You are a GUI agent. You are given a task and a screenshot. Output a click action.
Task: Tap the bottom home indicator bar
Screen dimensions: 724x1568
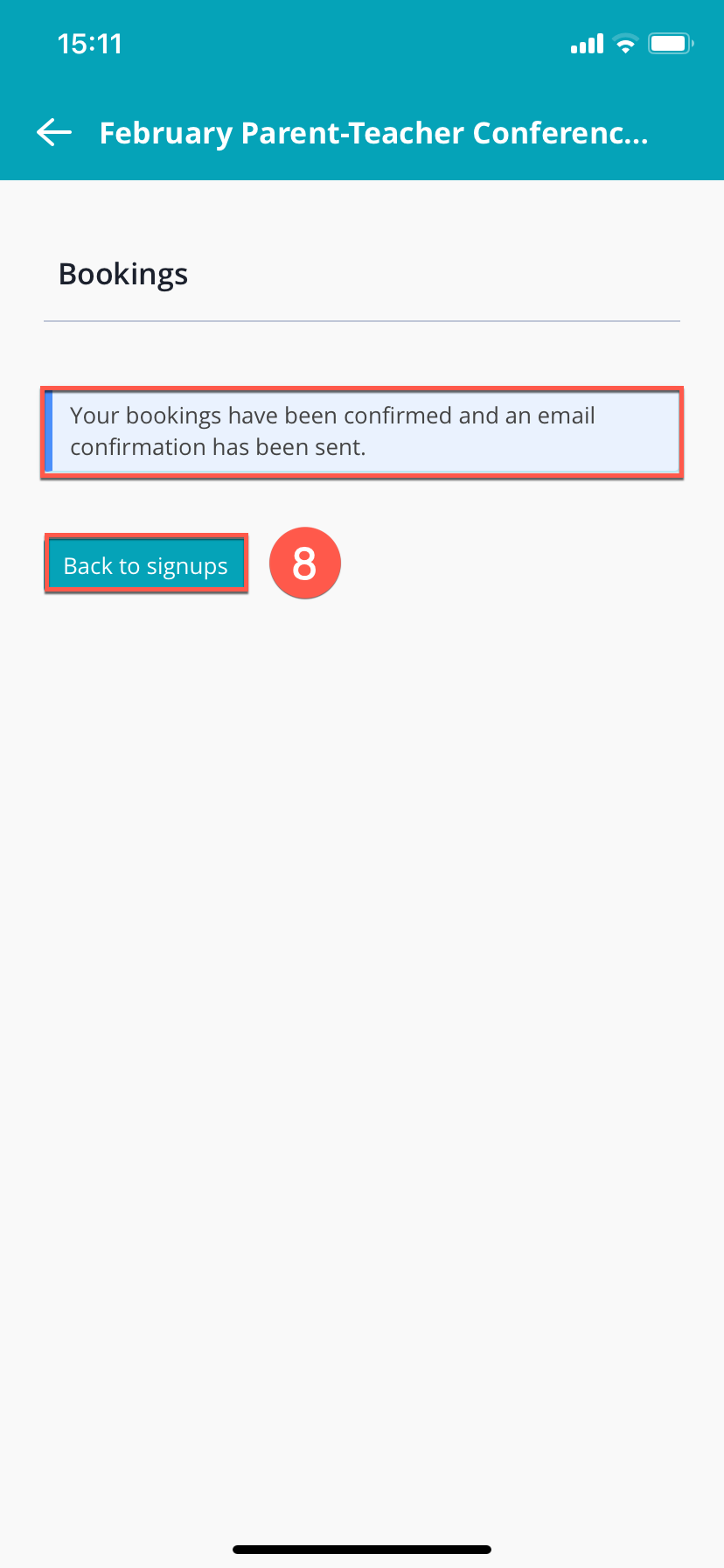click(362, 1549)
